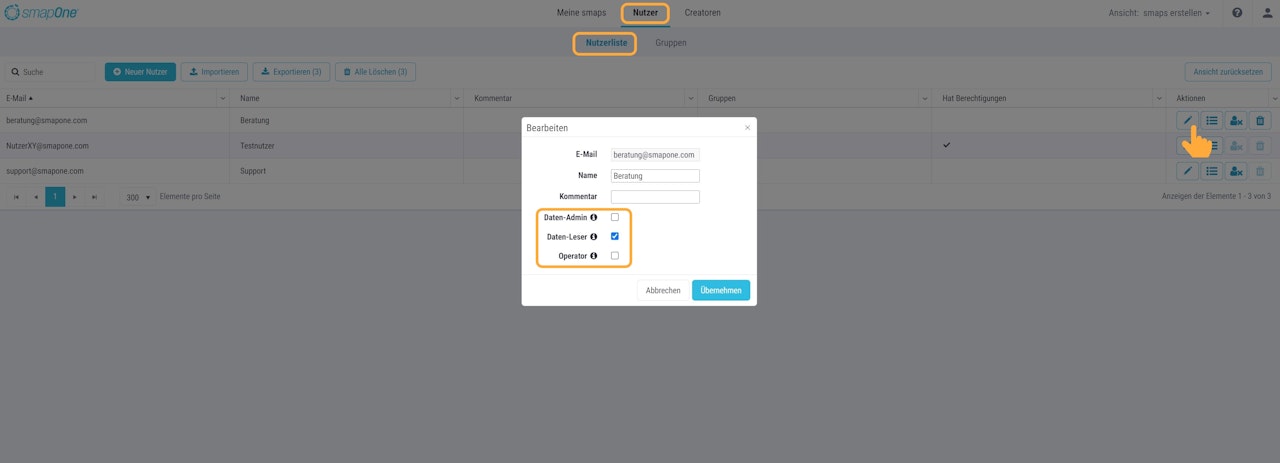This screenshot has height=463, width=1280.
Task: Click the trash icon in the Beratung row
Action: (x=1260, y=121)
